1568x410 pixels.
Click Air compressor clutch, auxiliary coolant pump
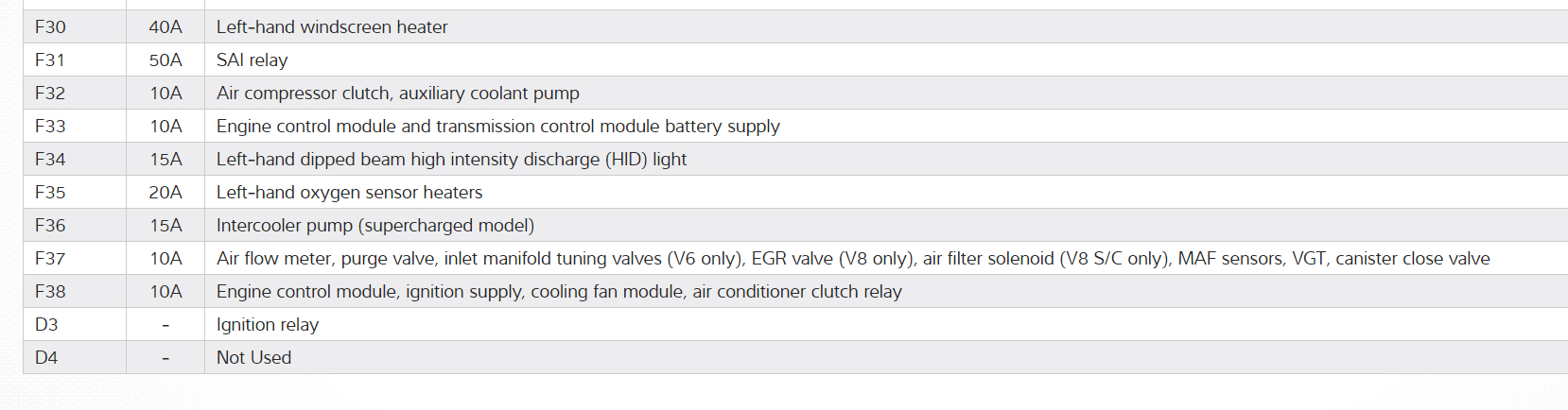click(x=397, y=94)
